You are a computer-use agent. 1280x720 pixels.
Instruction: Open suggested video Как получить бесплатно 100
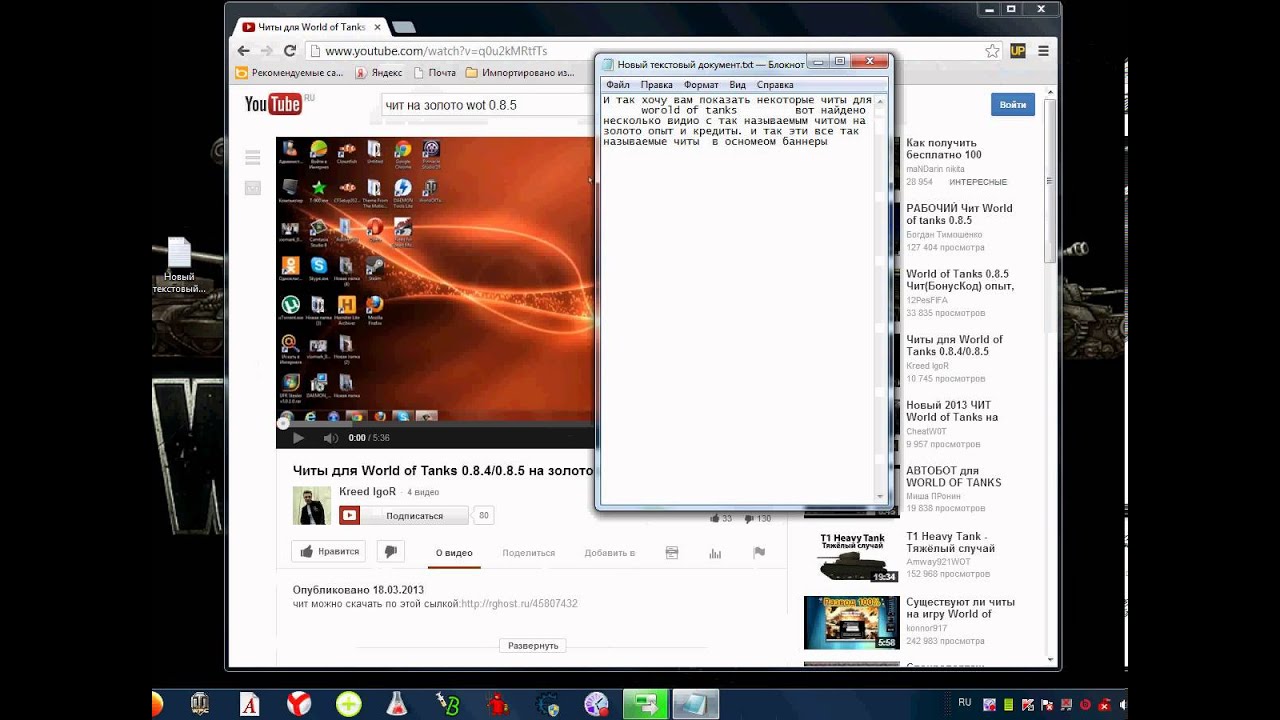[x=944, y=149]
